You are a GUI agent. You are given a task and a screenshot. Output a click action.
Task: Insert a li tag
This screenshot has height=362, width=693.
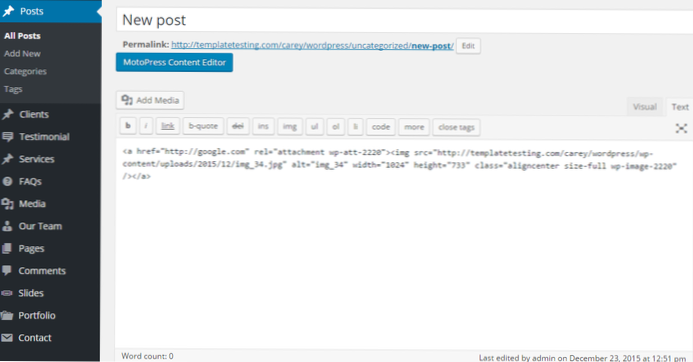click(355, 126)
